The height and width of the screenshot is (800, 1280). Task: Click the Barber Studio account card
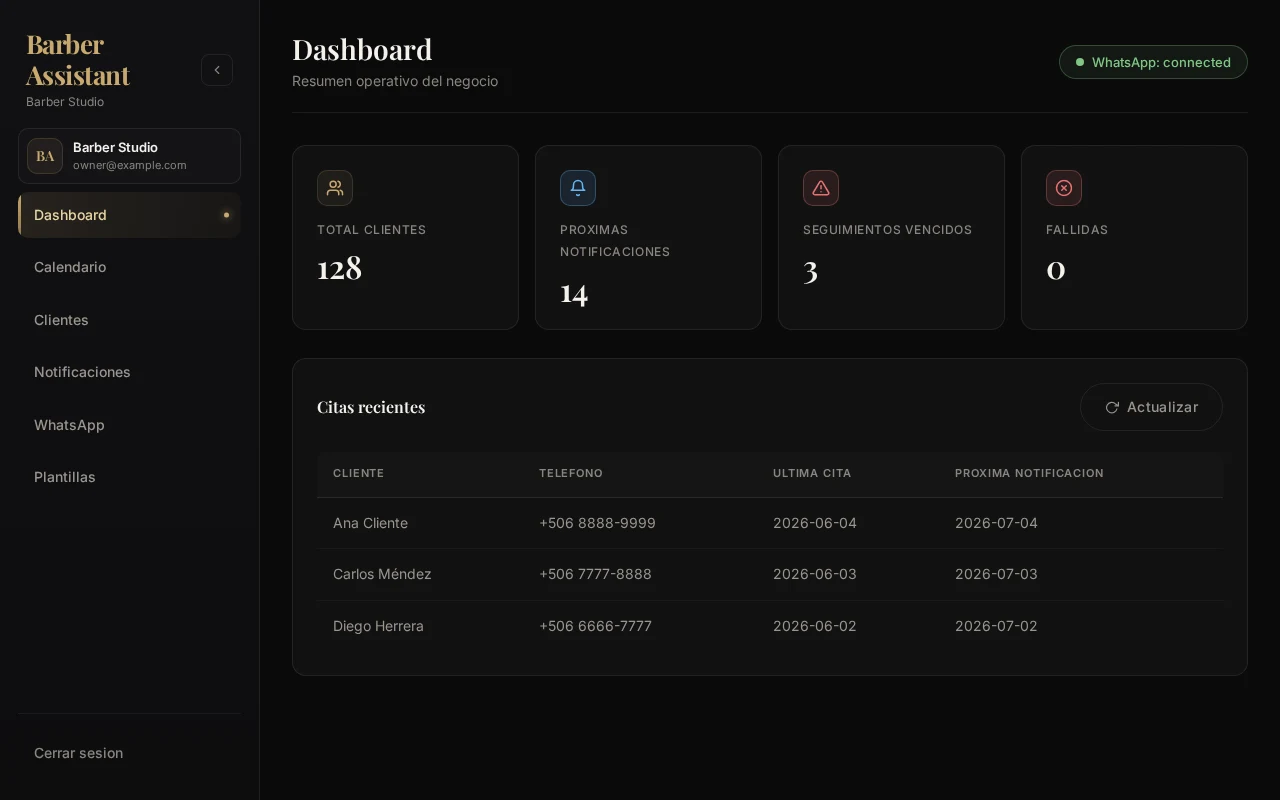point(129,156)
